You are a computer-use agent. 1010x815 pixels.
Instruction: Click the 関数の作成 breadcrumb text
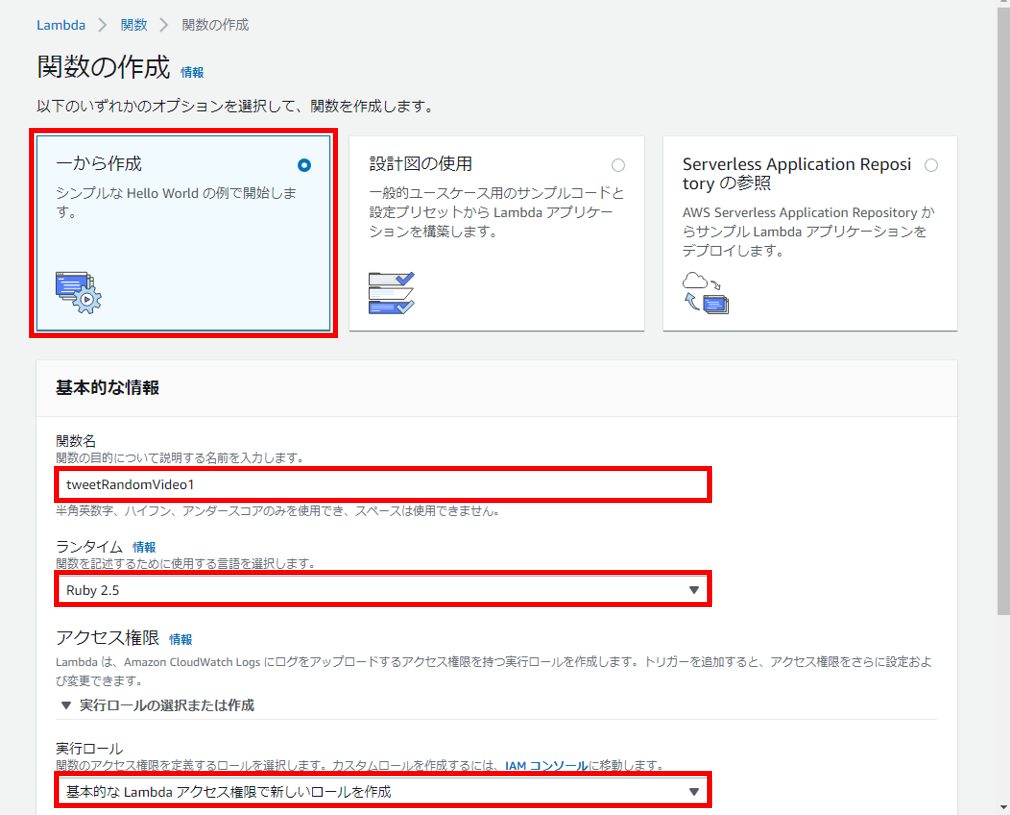(x=215, y=25)
